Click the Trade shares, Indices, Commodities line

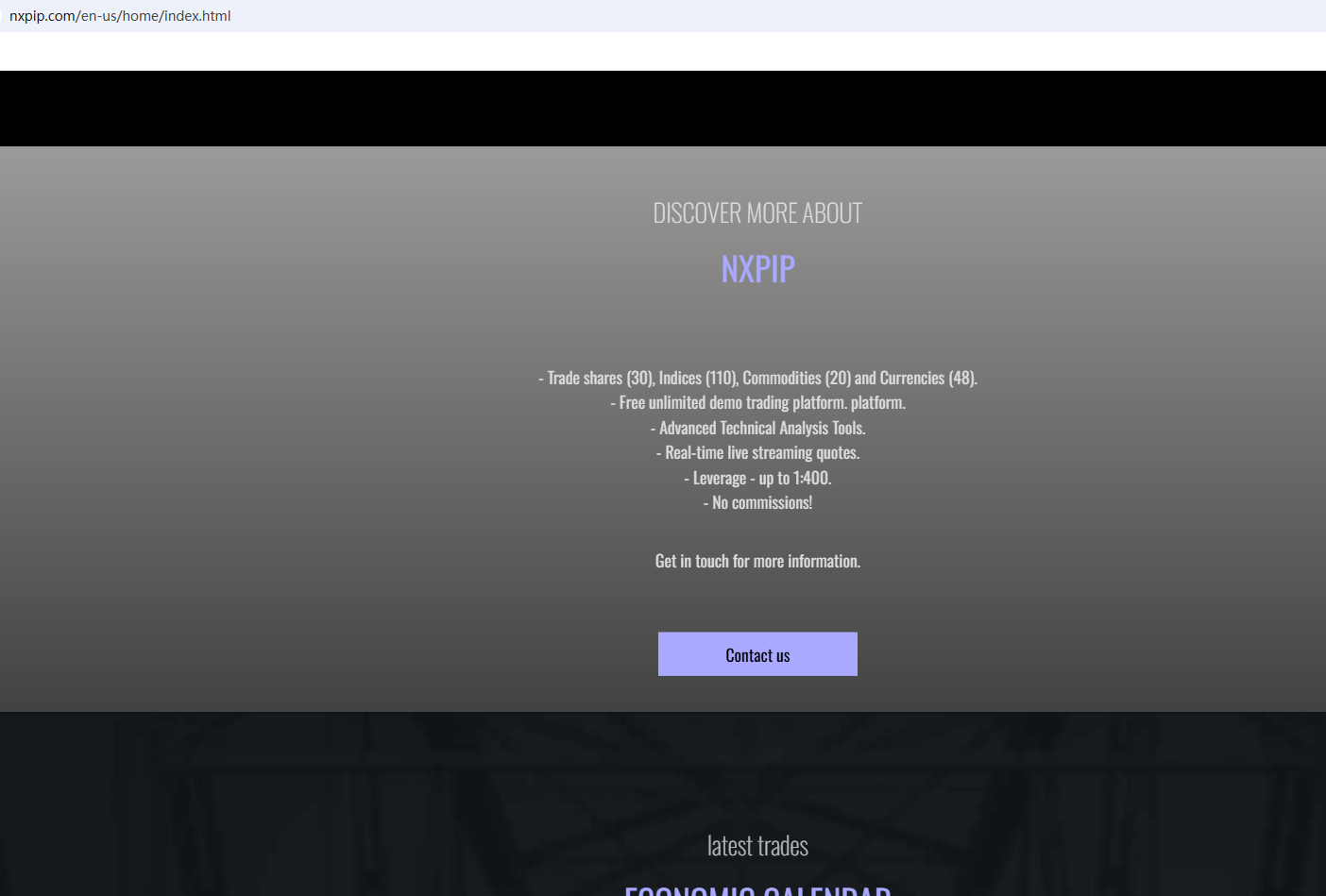point(757,378)
